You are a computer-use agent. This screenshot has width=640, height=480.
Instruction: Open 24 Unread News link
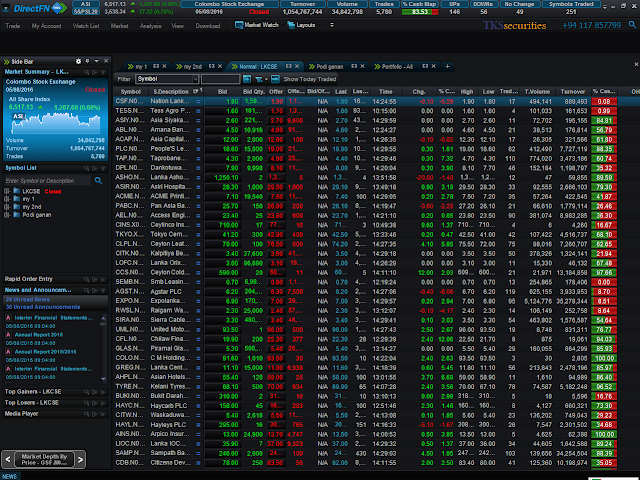(28, 300)
